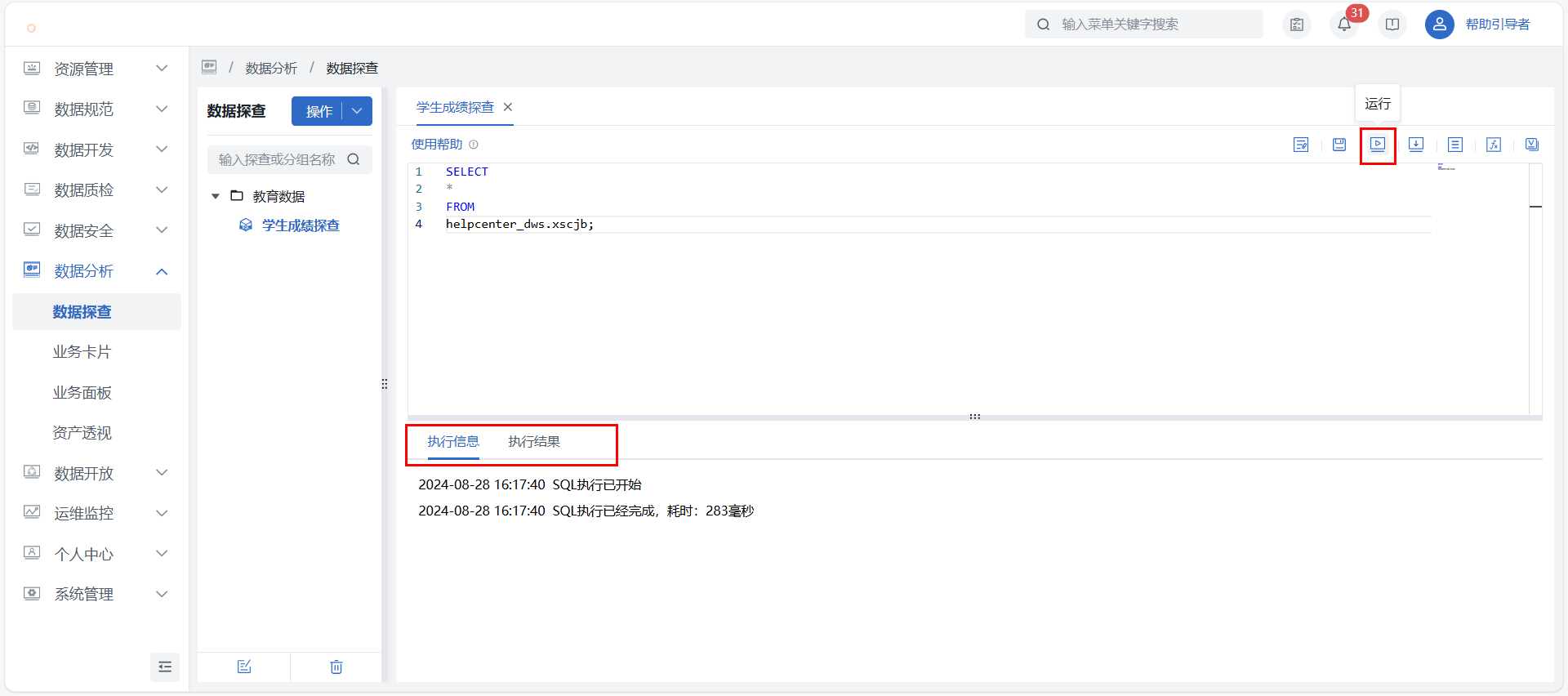Expand the 数据安全 menu

pyautogui.click(x=97, y=230)
